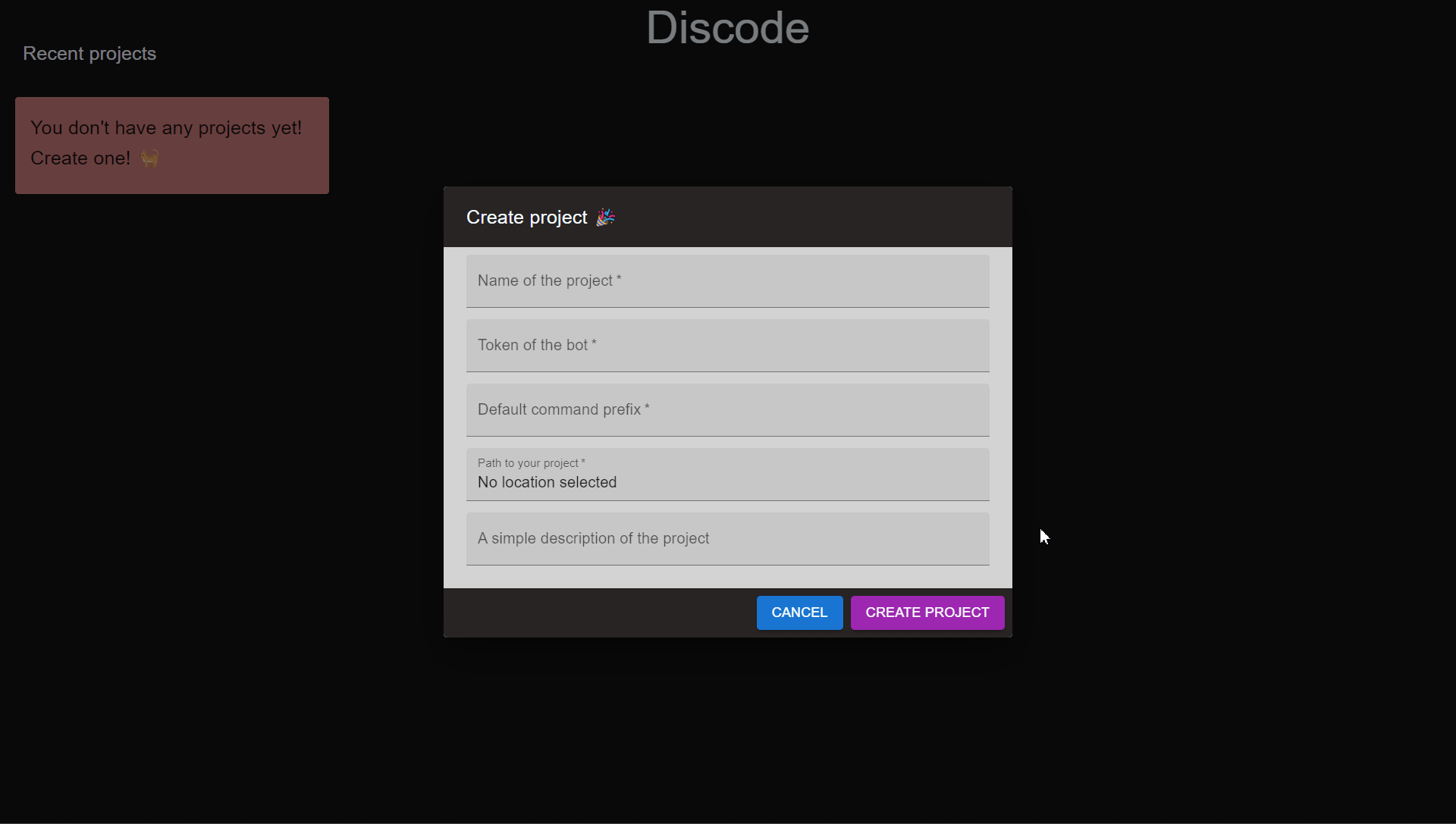This screenshot has height=824, width=1456.
Task: Select the Default command prefix field
Action: pyautogui.click(x=727, y=409)
